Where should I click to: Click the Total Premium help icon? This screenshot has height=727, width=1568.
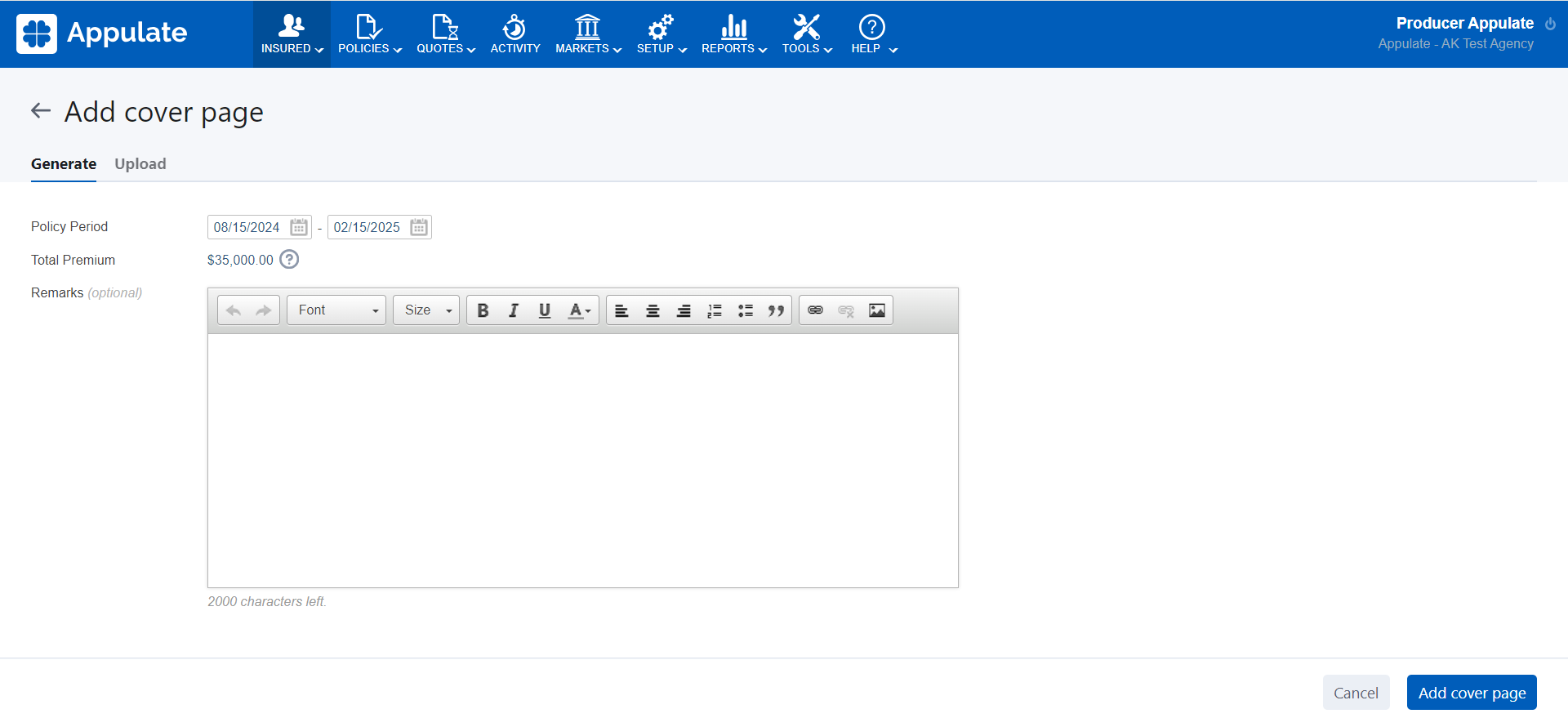point(289,260)
